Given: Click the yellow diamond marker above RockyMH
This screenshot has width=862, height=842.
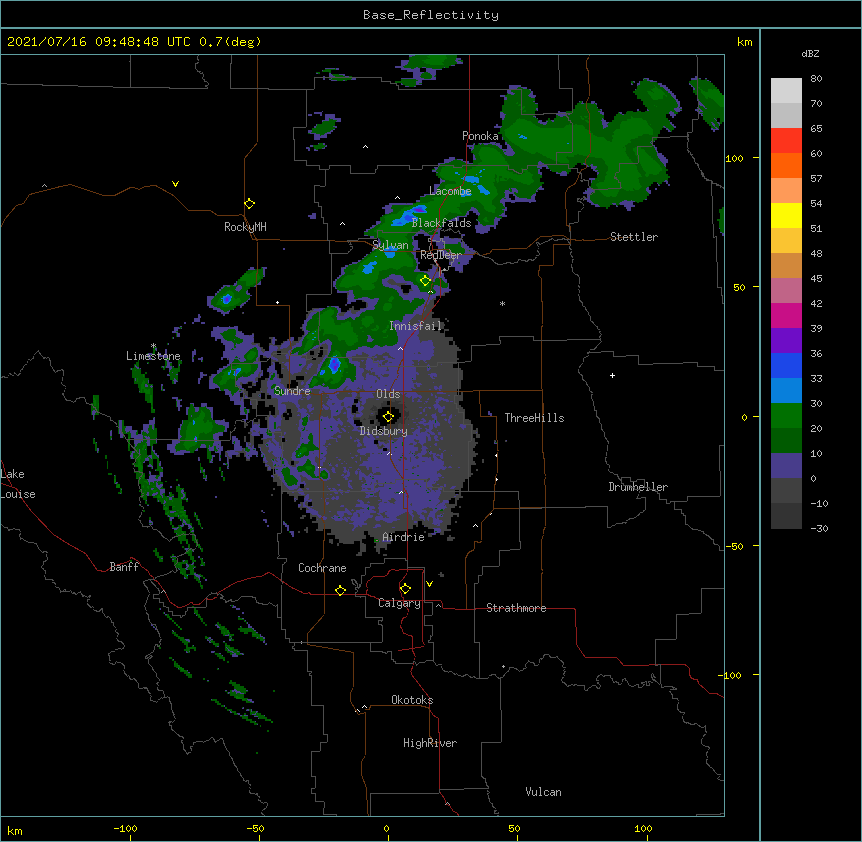Looking at the screenshot, I should 250,204.
